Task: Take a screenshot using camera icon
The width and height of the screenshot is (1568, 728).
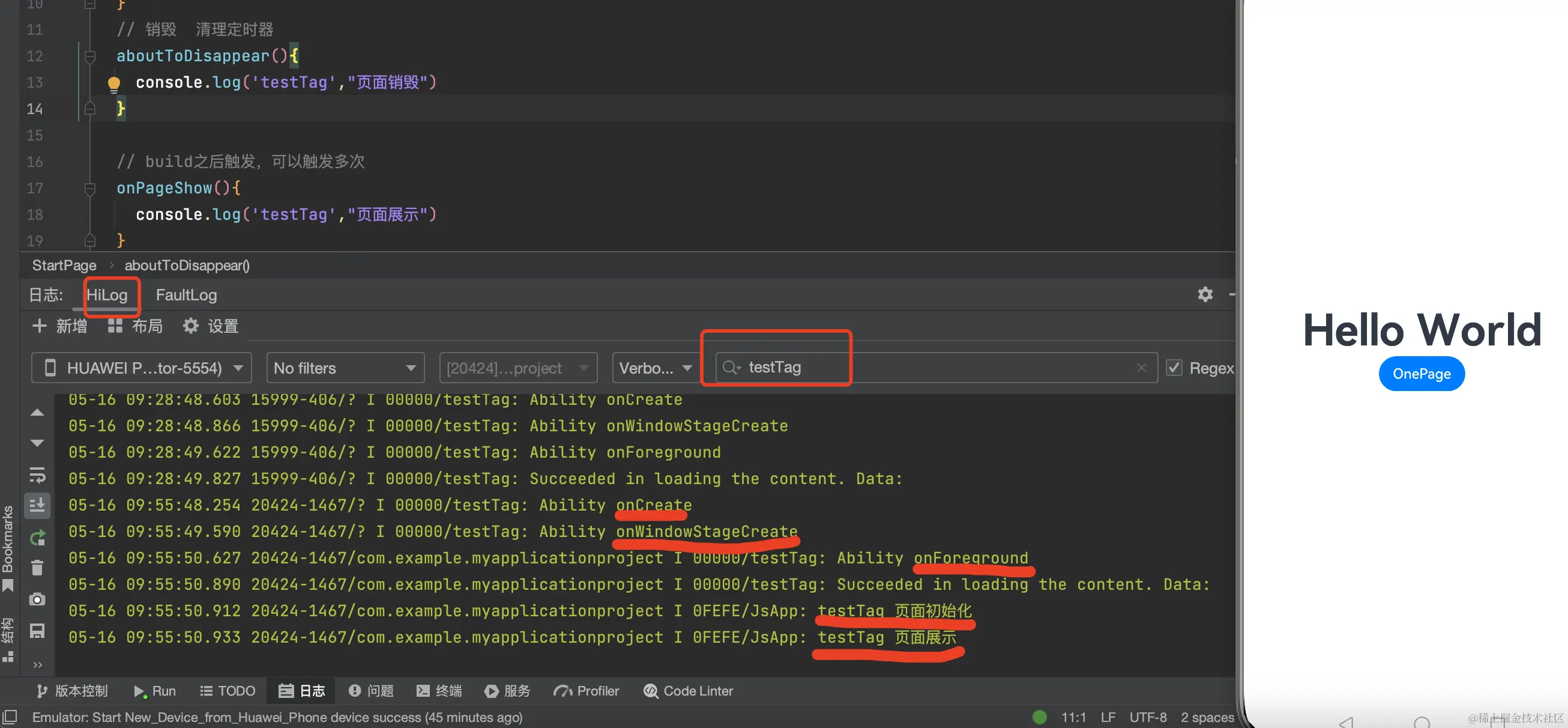Action: 37,599
